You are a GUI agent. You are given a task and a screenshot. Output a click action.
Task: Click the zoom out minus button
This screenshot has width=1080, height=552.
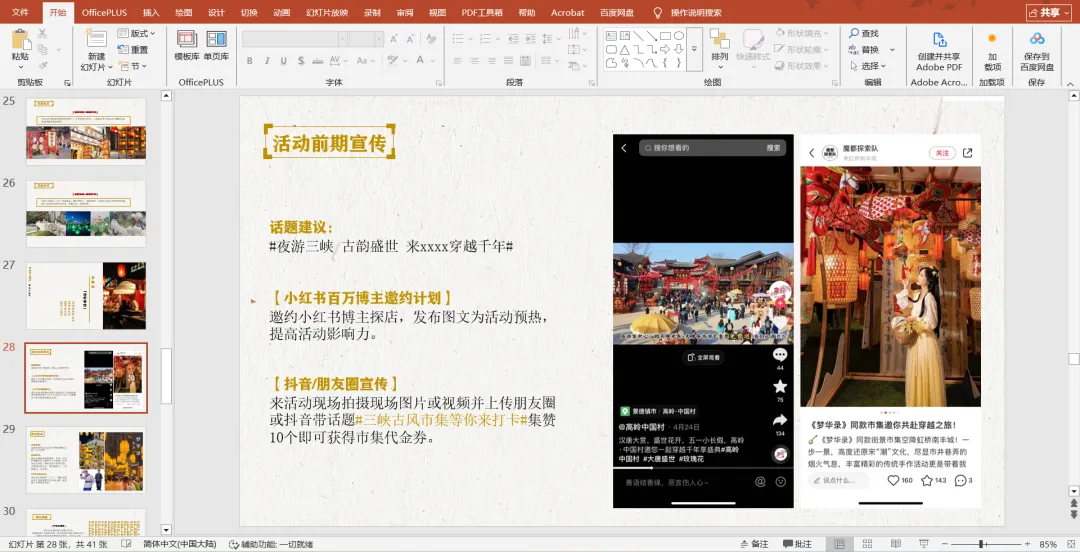point(946,544)
